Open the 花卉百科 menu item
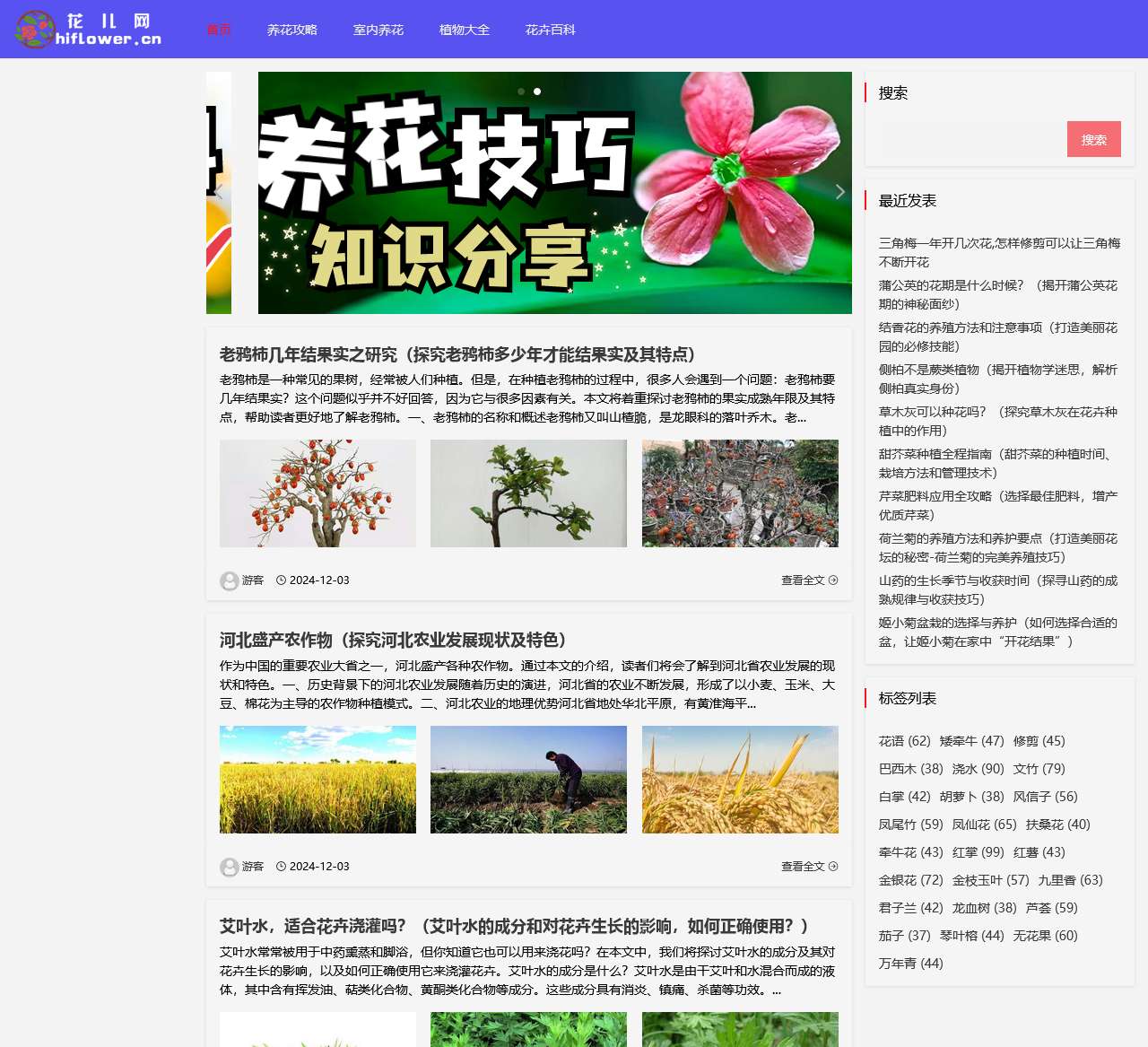 552,30
